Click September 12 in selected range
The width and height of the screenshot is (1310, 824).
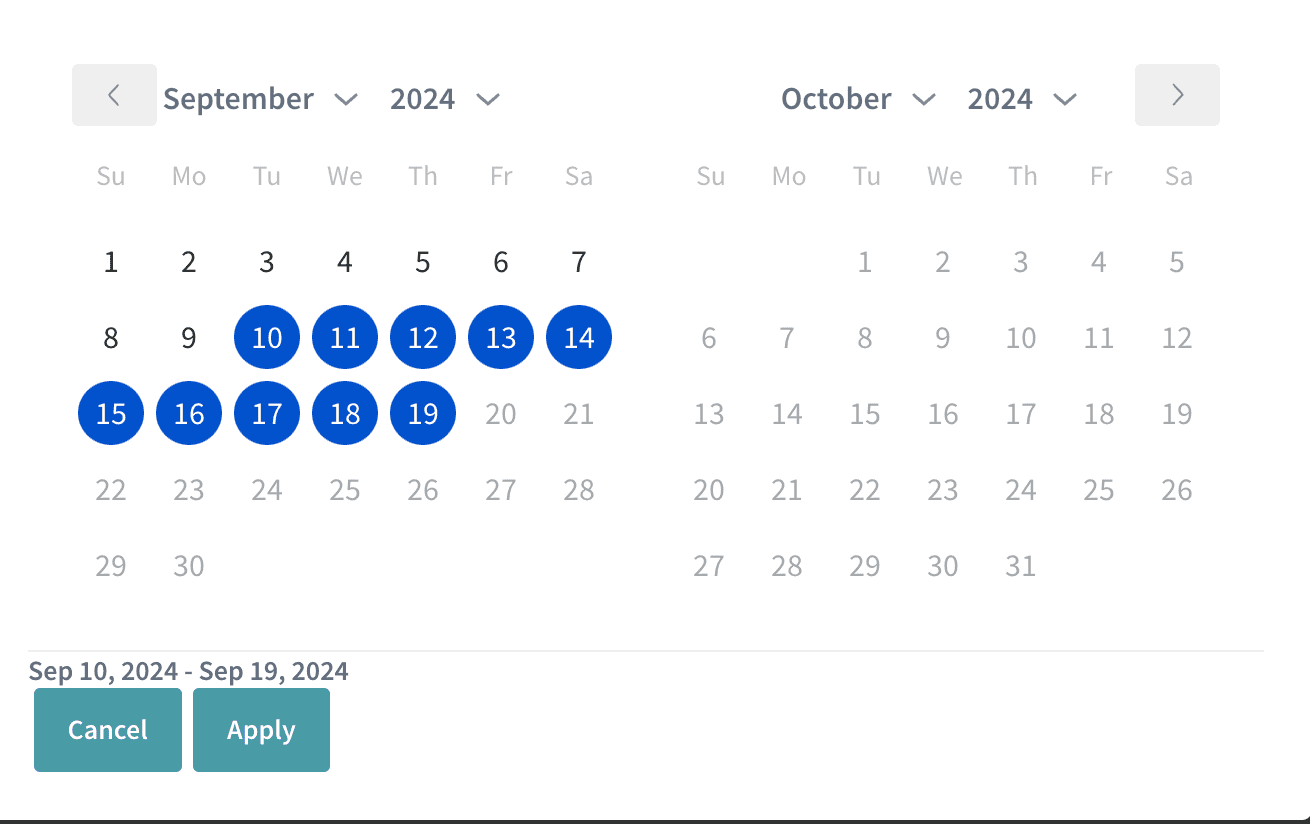[x=423, y=338]
